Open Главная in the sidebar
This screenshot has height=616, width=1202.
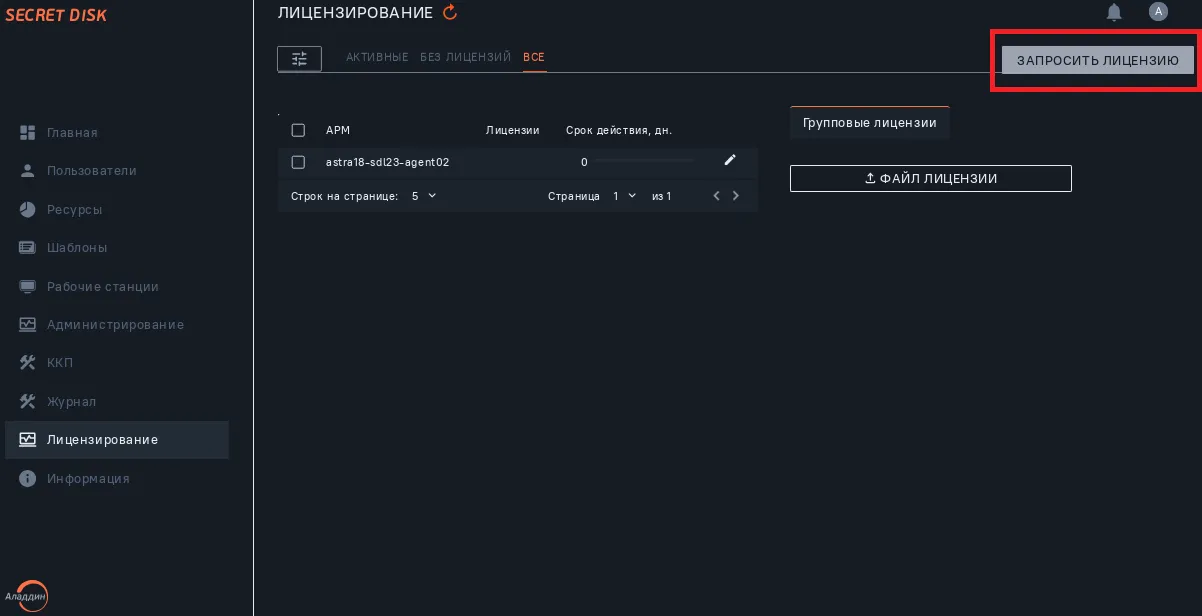pyautogui.click(x=116, y=133)
